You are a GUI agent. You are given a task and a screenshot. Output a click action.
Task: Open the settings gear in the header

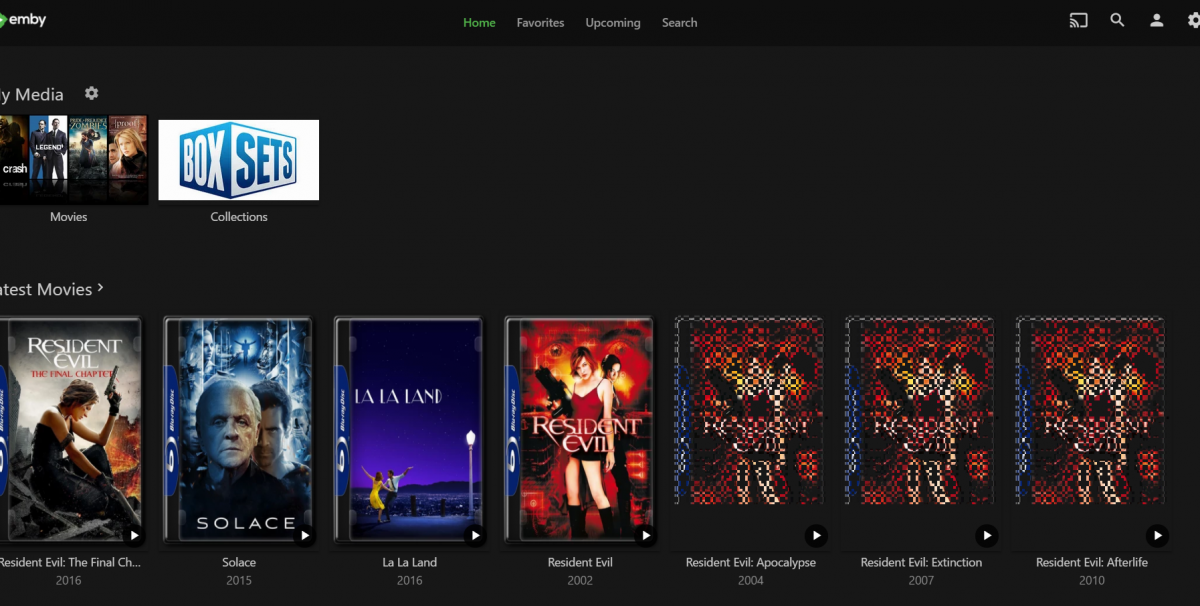[x=1194, y=20]
